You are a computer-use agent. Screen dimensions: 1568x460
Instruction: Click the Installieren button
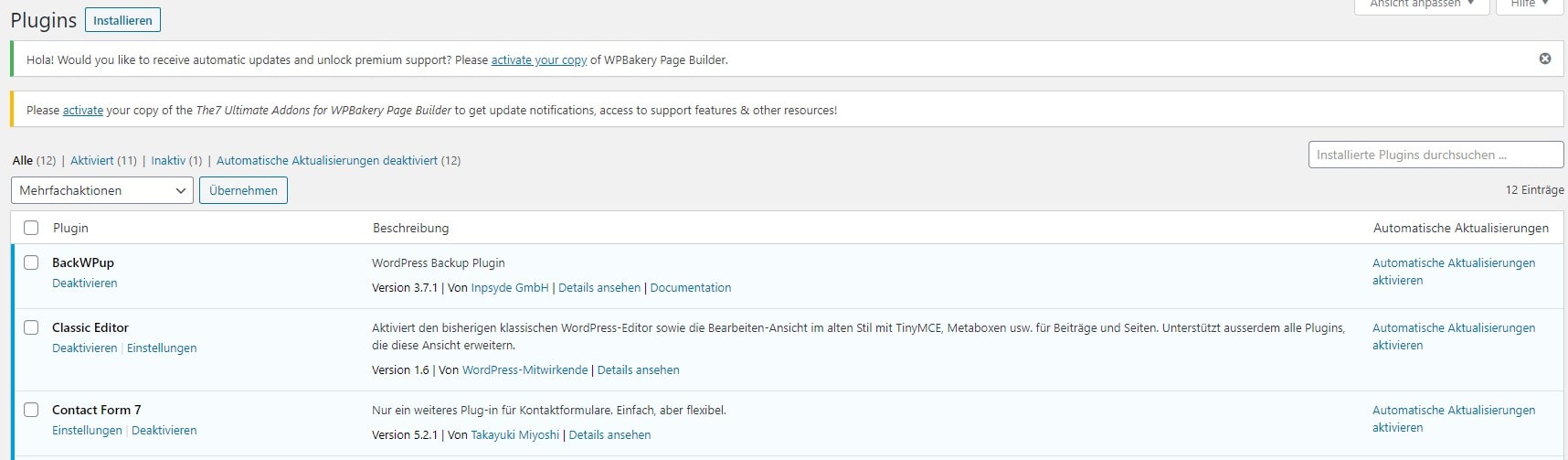pos(122,20)
